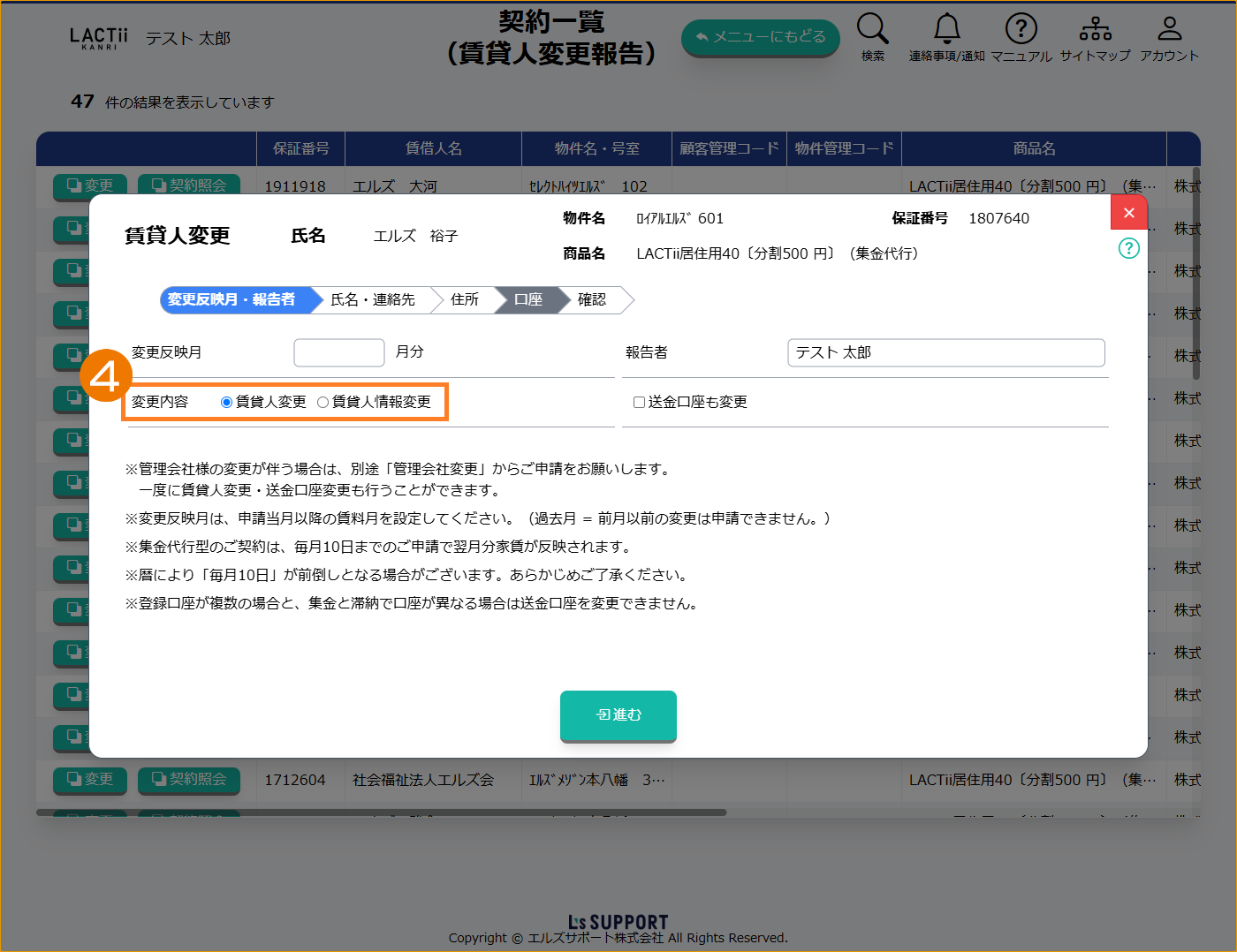Open the account person icon
This screenshot has height=952, width=1237.
point(1169,29)
